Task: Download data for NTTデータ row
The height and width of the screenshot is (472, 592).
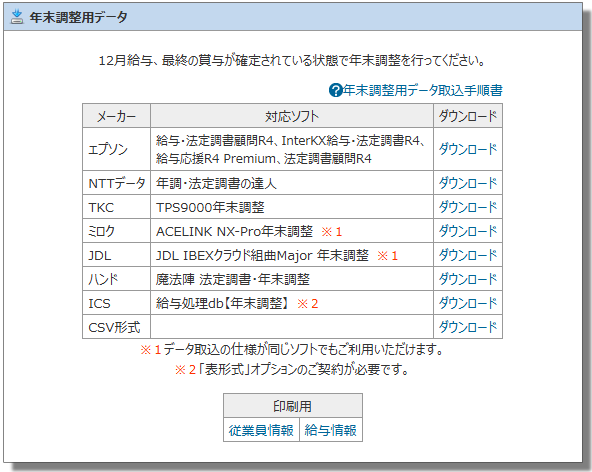Action: (x=468, y=183)
